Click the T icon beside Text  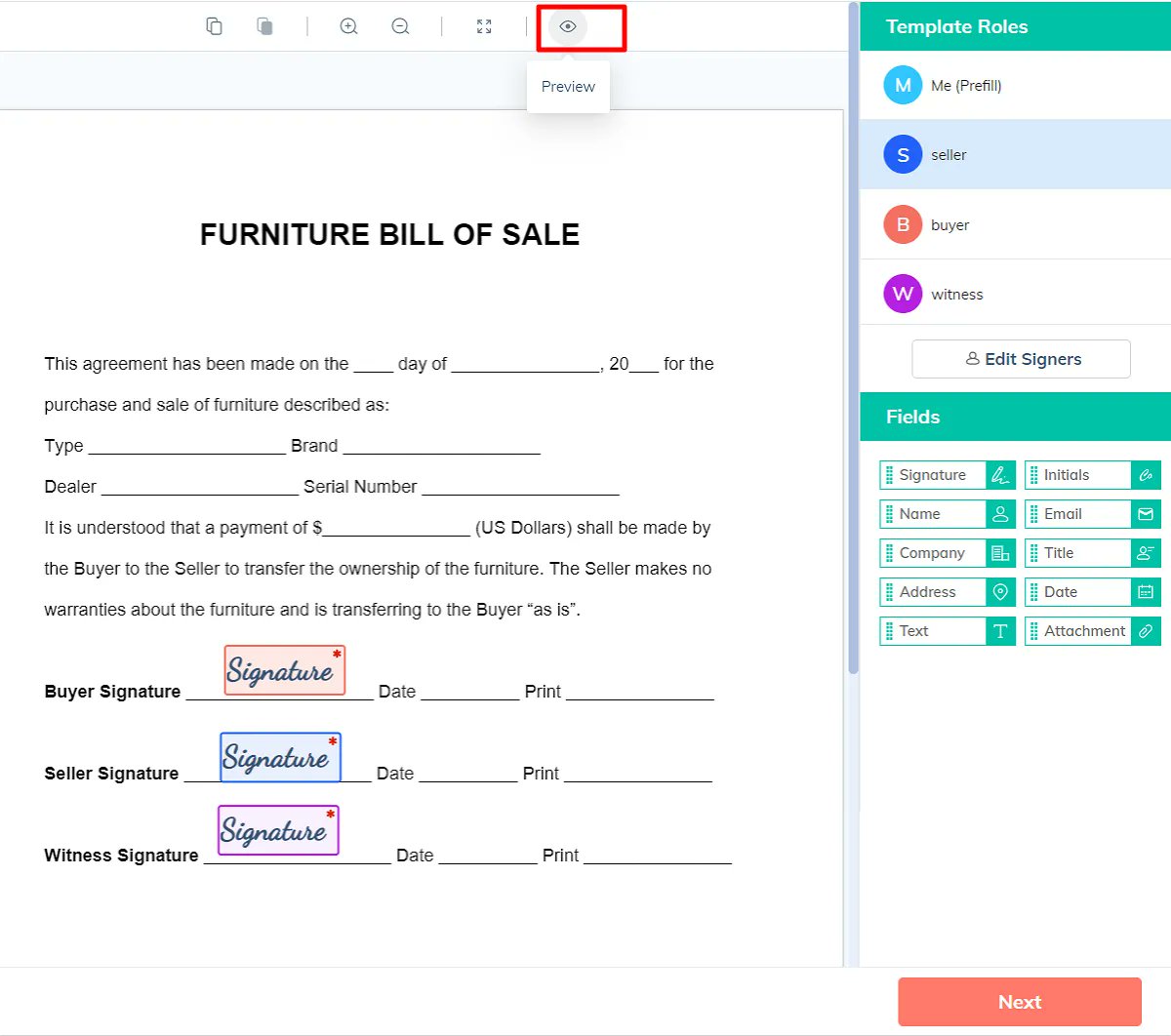point(1000,631)
